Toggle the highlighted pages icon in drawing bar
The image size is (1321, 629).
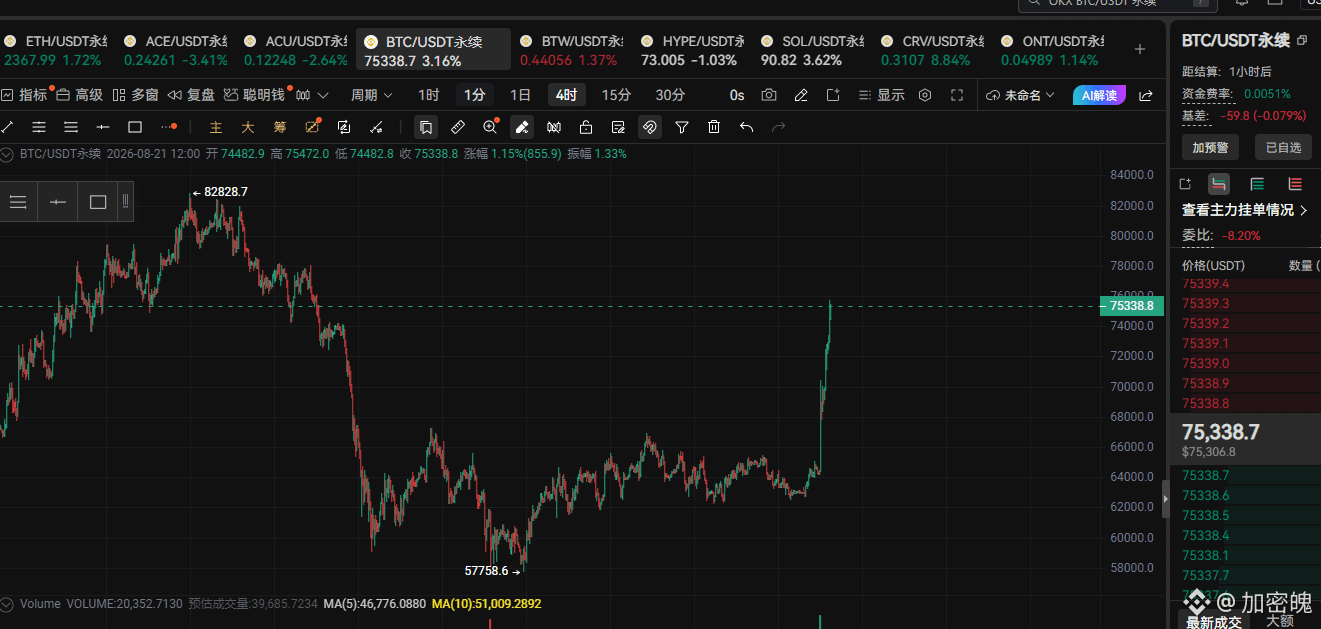tap(425, 127)
